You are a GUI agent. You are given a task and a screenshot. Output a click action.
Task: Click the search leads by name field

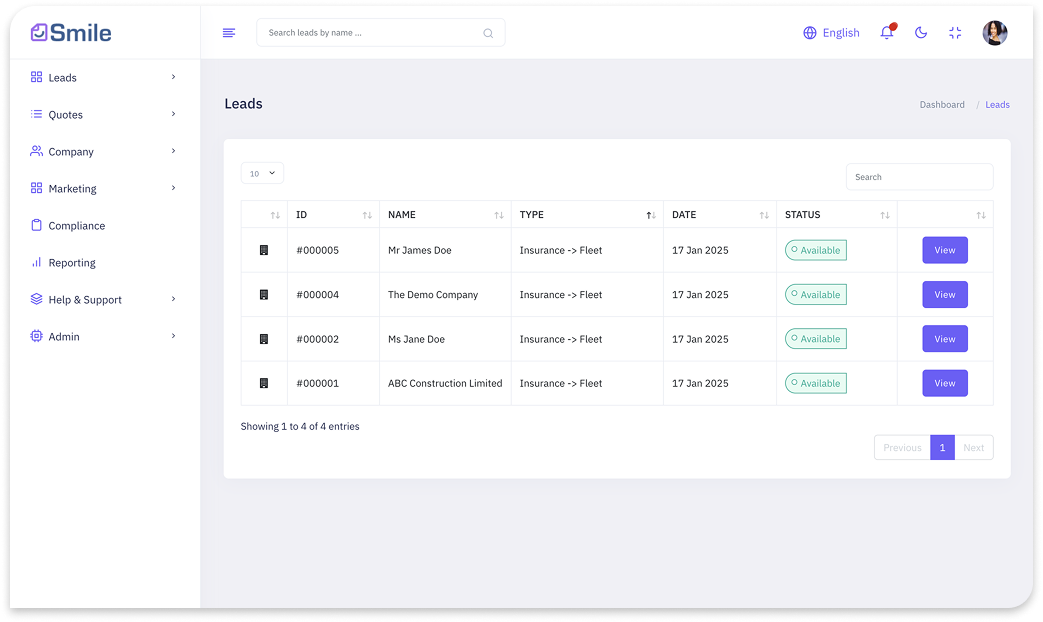372,33
